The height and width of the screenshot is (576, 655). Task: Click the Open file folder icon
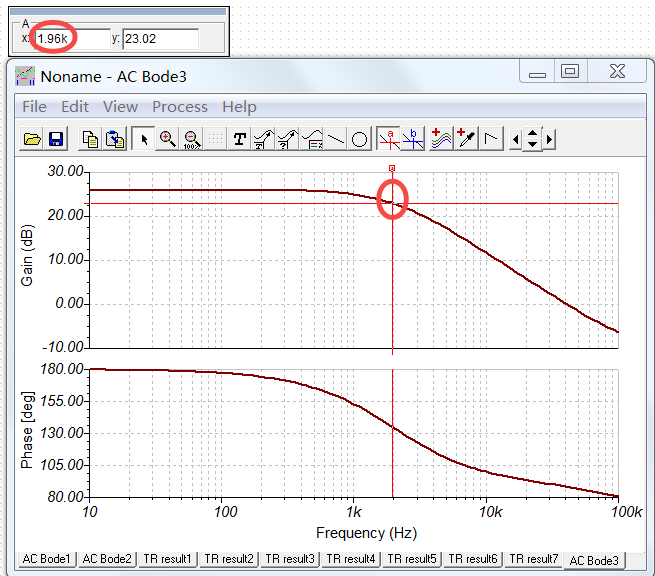pos(32,139)
